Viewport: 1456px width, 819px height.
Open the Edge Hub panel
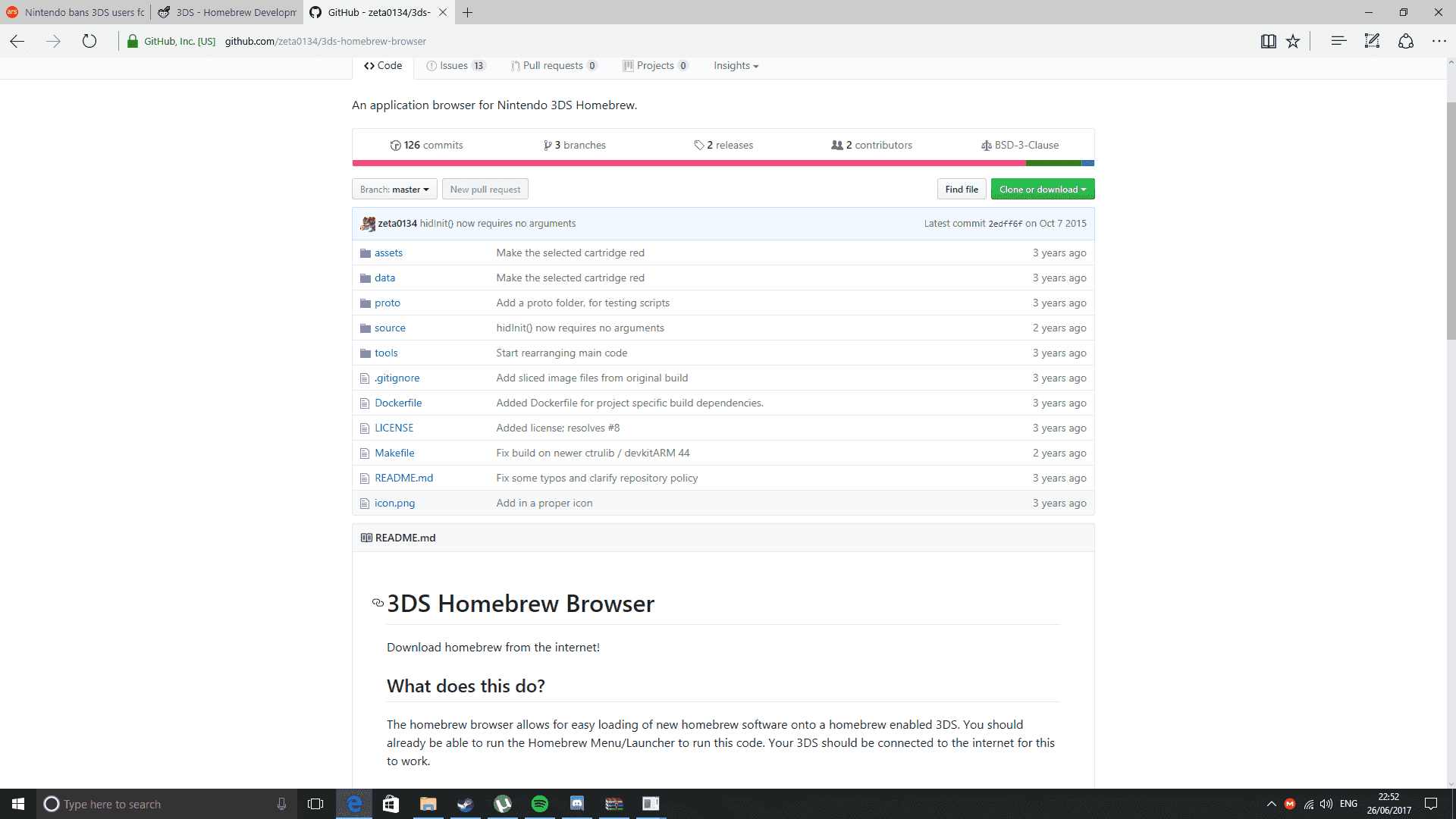click(1338, 42)
